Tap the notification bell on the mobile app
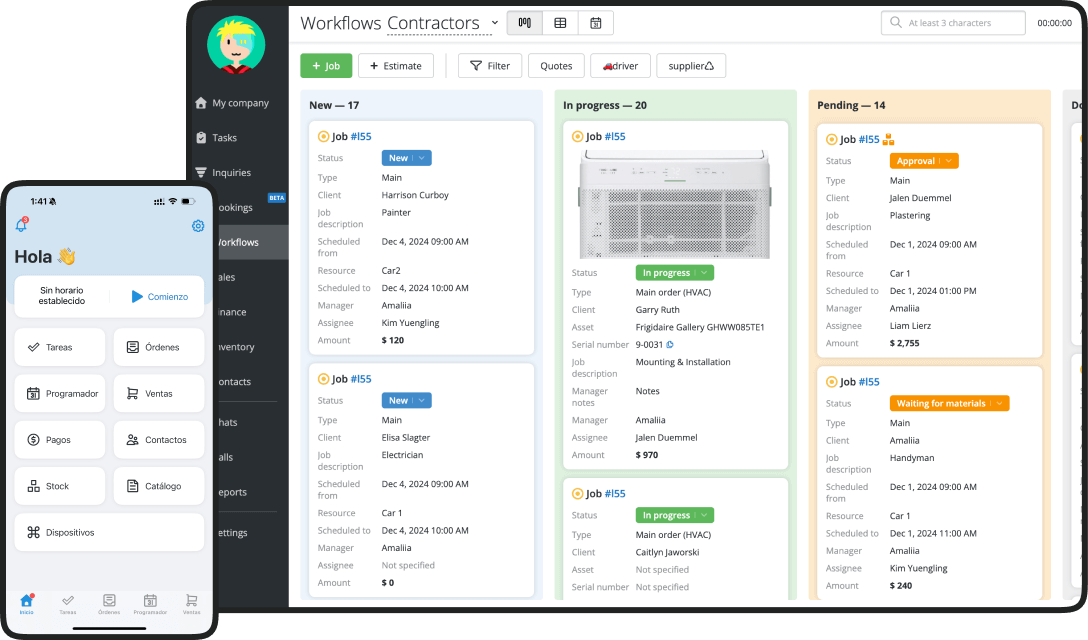1088x640 pixels. coord(22,226)
